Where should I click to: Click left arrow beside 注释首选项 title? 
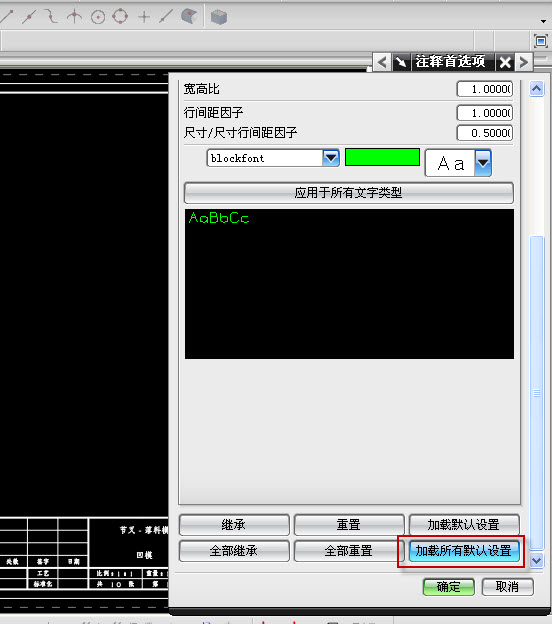[382, 62]
